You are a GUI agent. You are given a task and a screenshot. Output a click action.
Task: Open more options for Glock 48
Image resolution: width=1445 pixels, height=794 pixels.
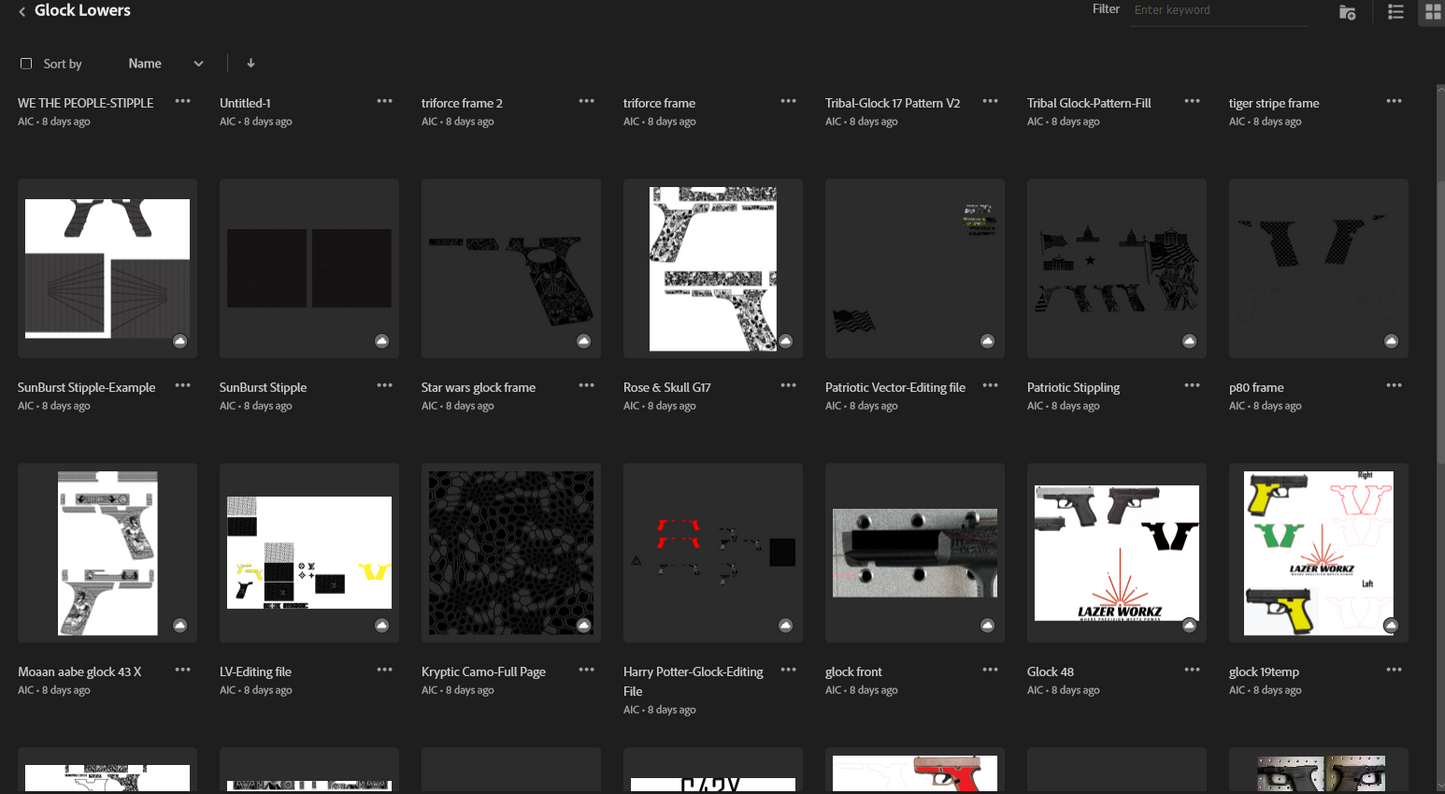[x=1192, y=669]
